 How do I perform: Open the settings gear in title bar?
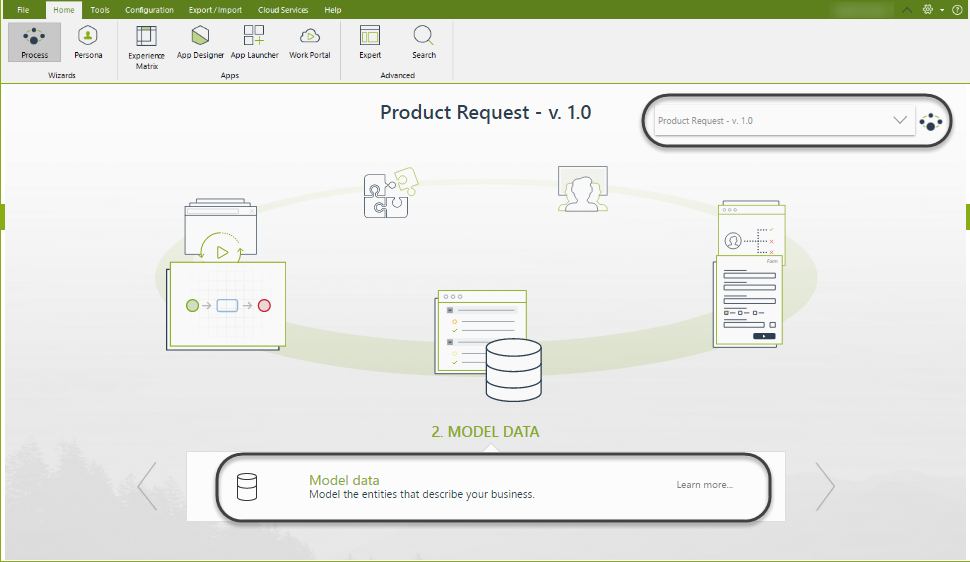click(x=927, y=9)
